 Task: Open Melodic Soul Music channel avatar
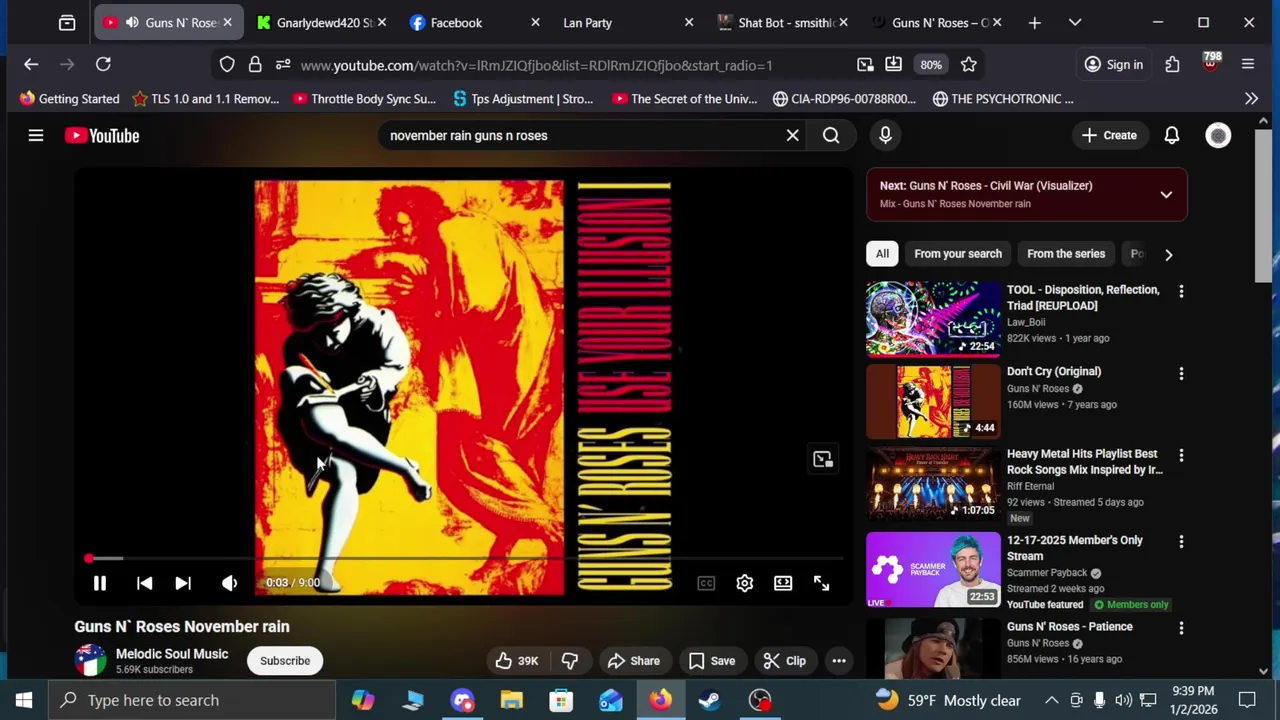coord(90,661)
